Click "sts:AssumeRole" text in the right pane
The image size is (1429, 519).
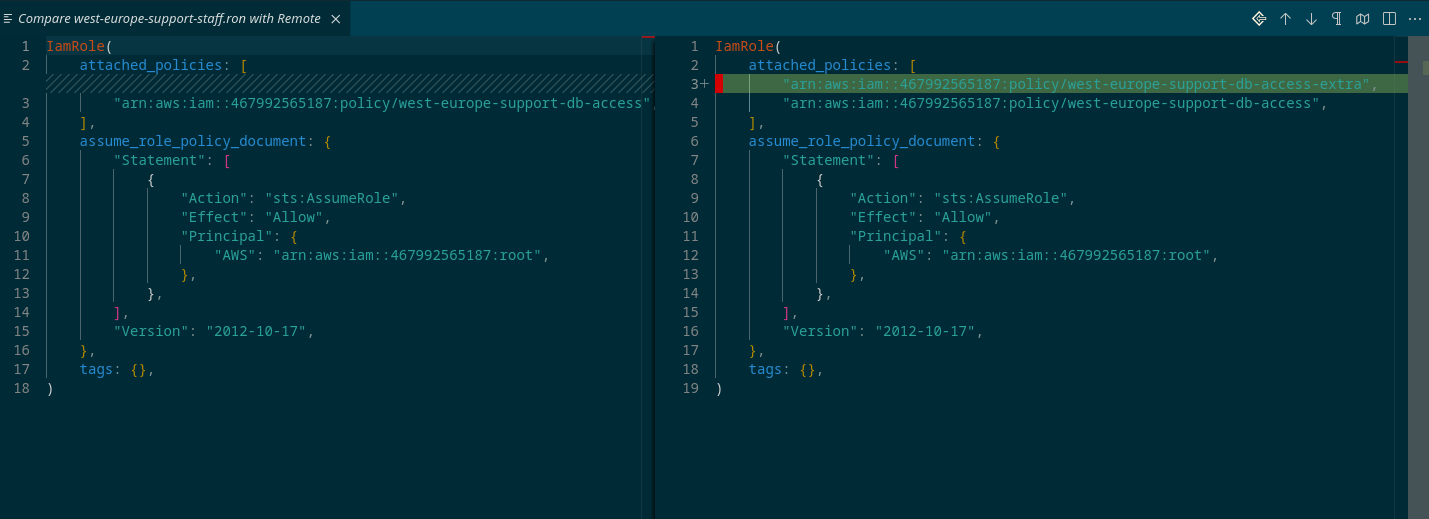[1001, 198]
